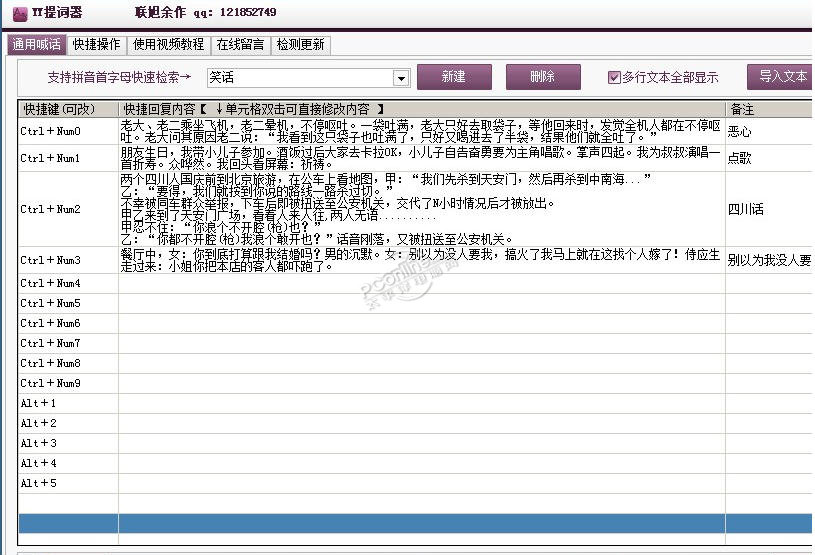This screenshot has width=815, height=555.
Task: Expand the 笑话 category dropdown arrow
Action: click(x=401, y=78)
